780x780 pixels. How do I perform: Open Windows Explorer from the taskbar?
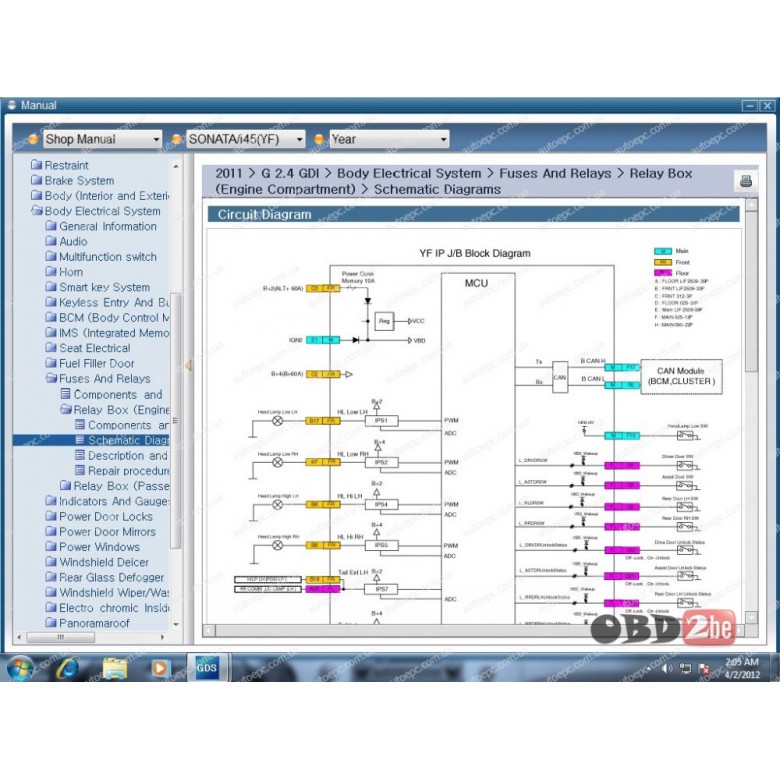coord(115,668)
